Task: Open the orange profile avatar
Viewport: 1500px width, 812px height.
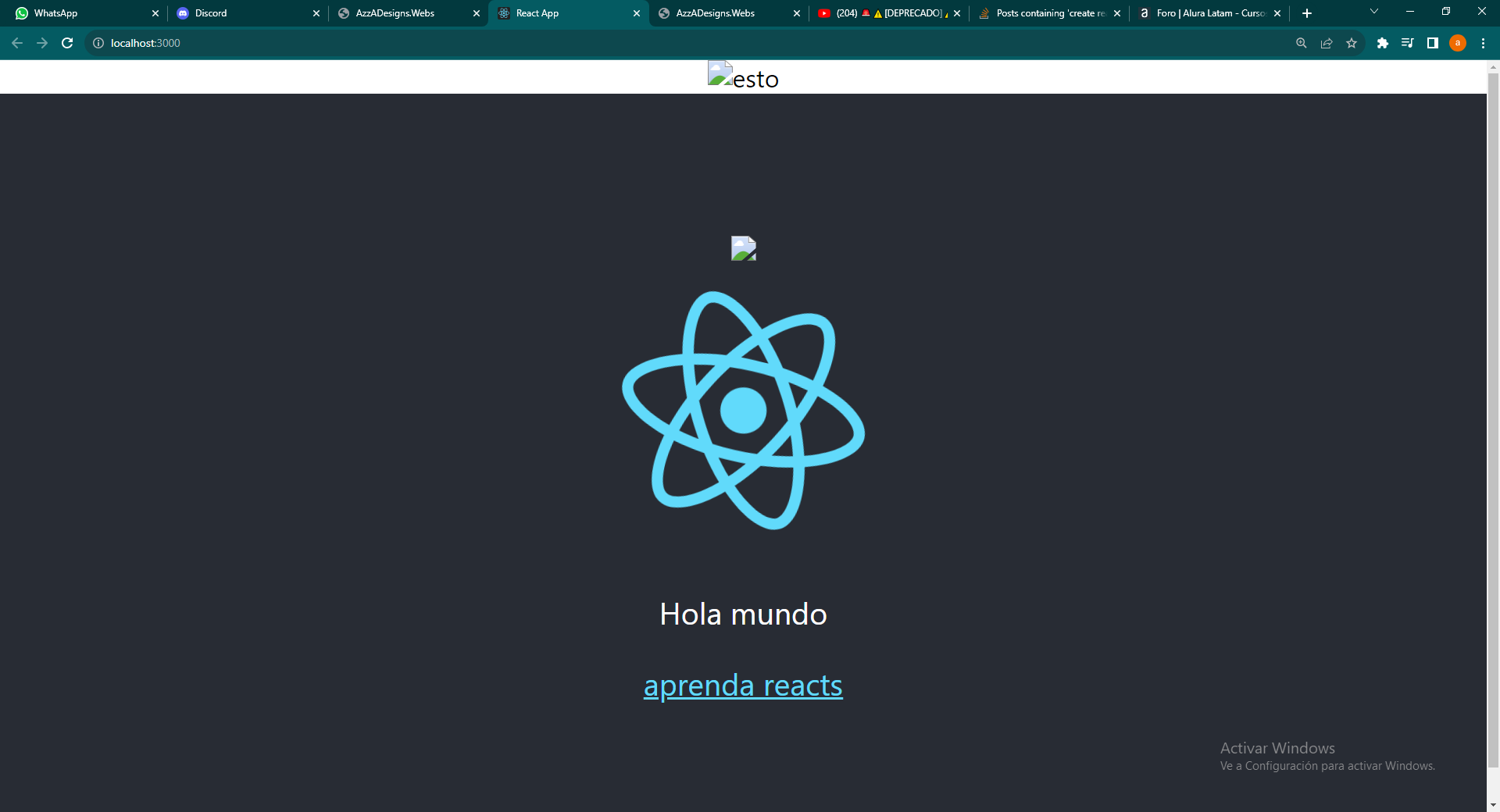Action: click(x=1458, y=43)
